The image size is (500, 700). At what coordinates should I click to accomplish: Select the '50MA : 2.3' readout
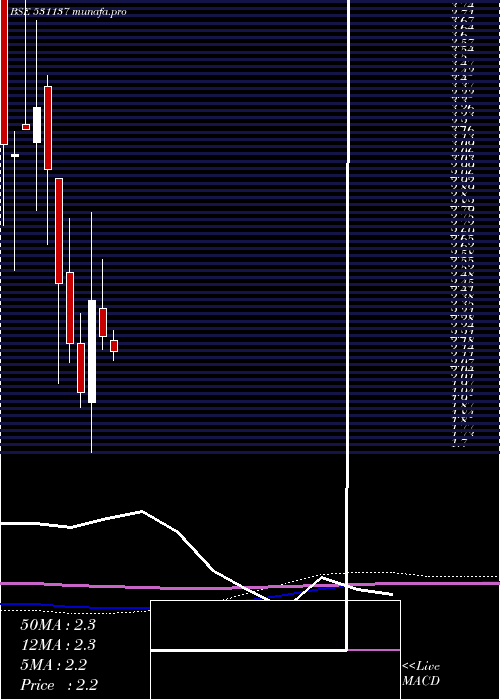(x=58, y=625)
